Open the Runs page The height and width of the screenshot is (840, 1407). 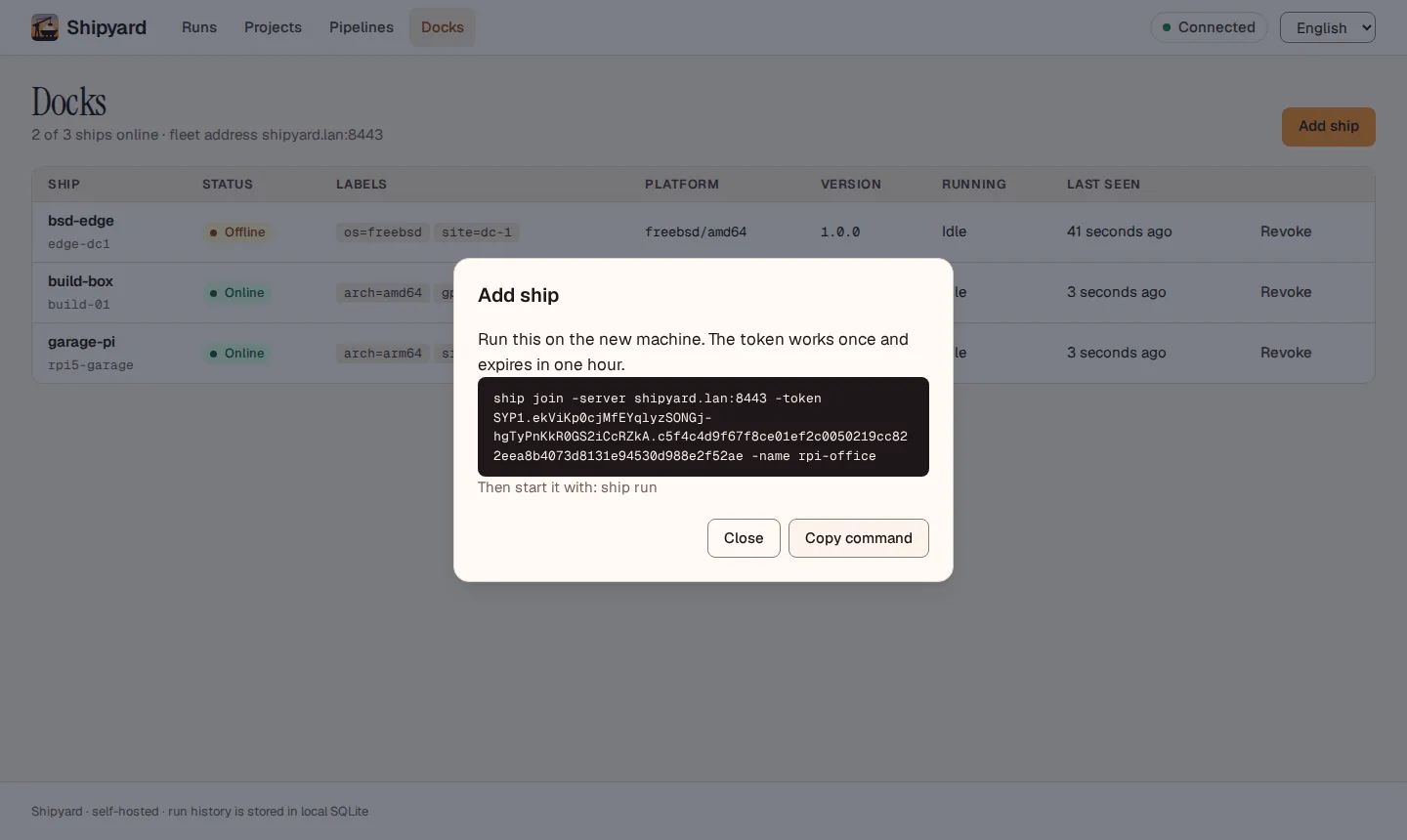click(x=199, y=27)
